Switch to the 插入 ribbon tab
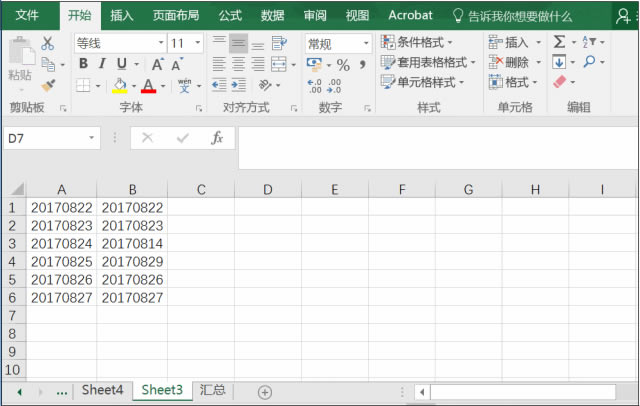 [122, 15]
